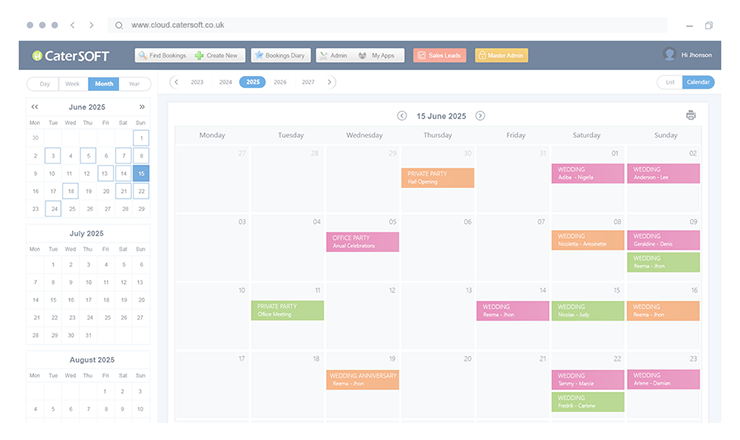Expand the Hi Jhonson user menu

click(689, 56)
